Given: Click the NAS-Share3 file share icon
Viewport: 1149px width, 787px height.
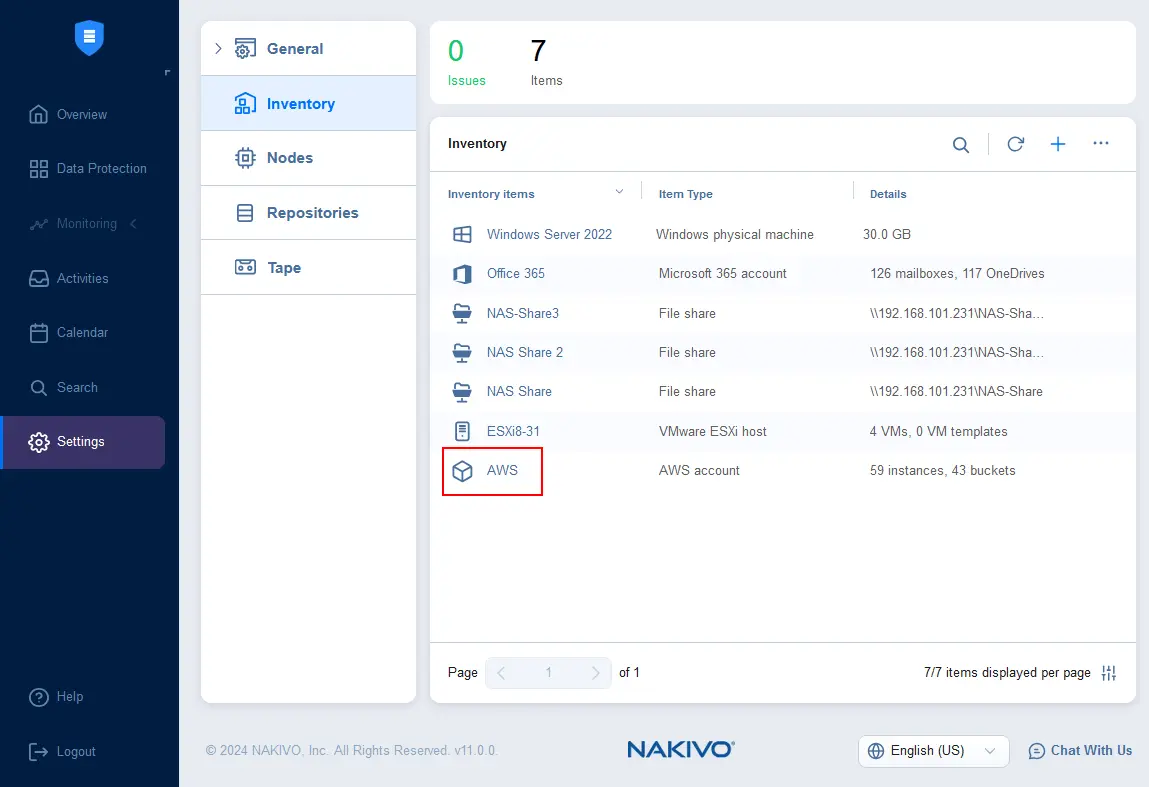Looking at the screenshot, I should 462,314.
